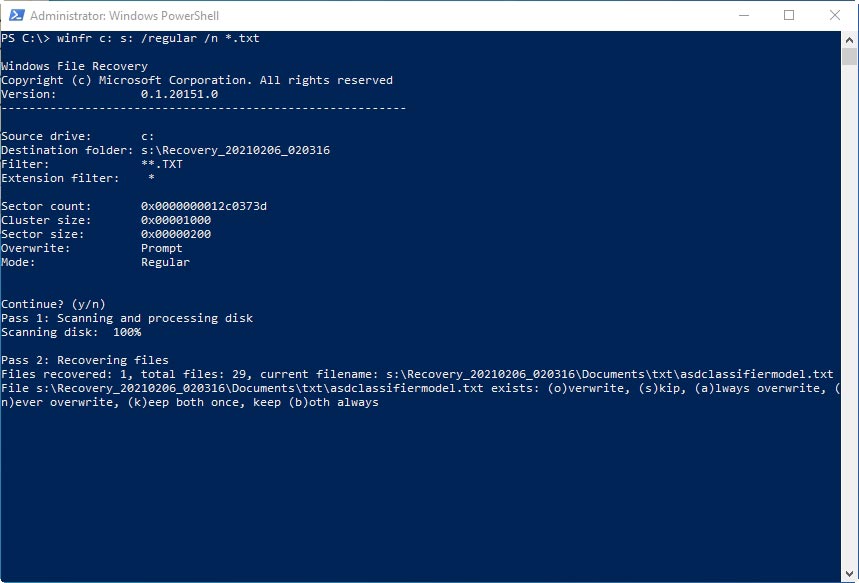Click the scrollbar up arrow
The width and height of the screenshot is (859, 583).
(849, 38)
